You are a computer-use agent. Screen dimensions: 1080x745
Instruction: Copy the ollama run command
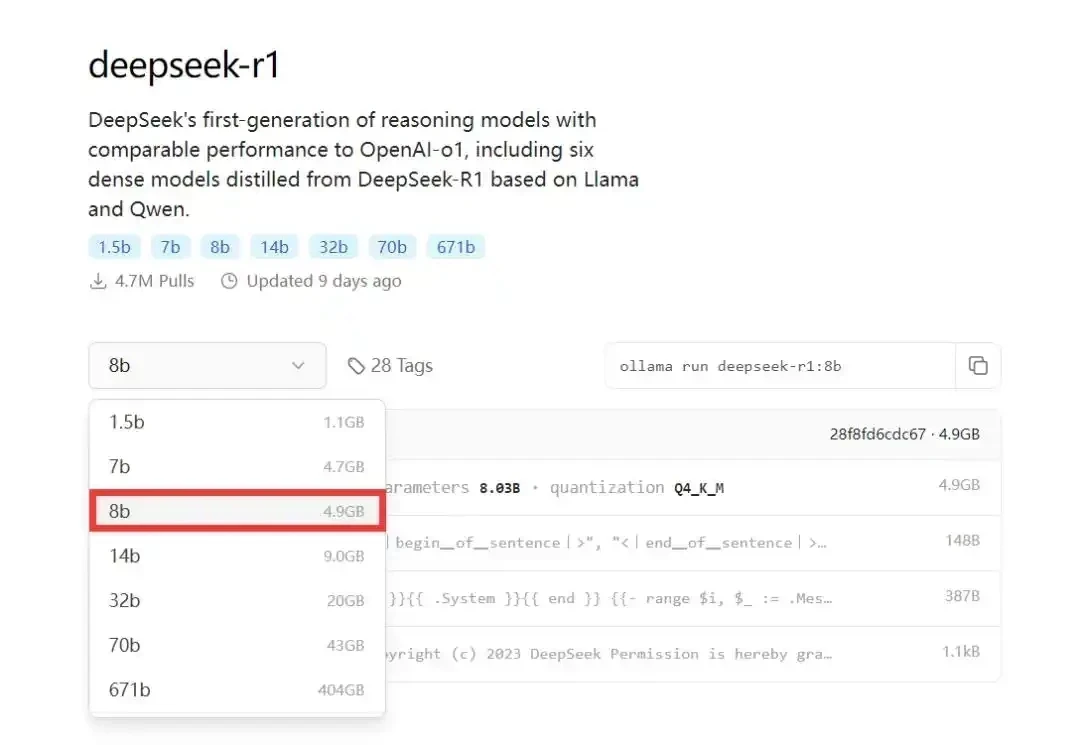pos(978,366)
